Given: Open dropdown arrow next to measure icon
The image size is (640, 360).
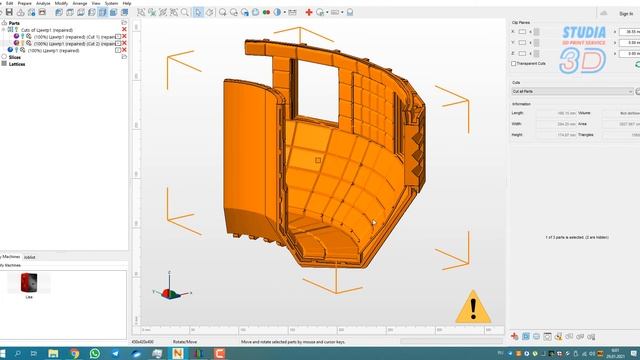Looking at the screenshot, I should tap(342, 12).
